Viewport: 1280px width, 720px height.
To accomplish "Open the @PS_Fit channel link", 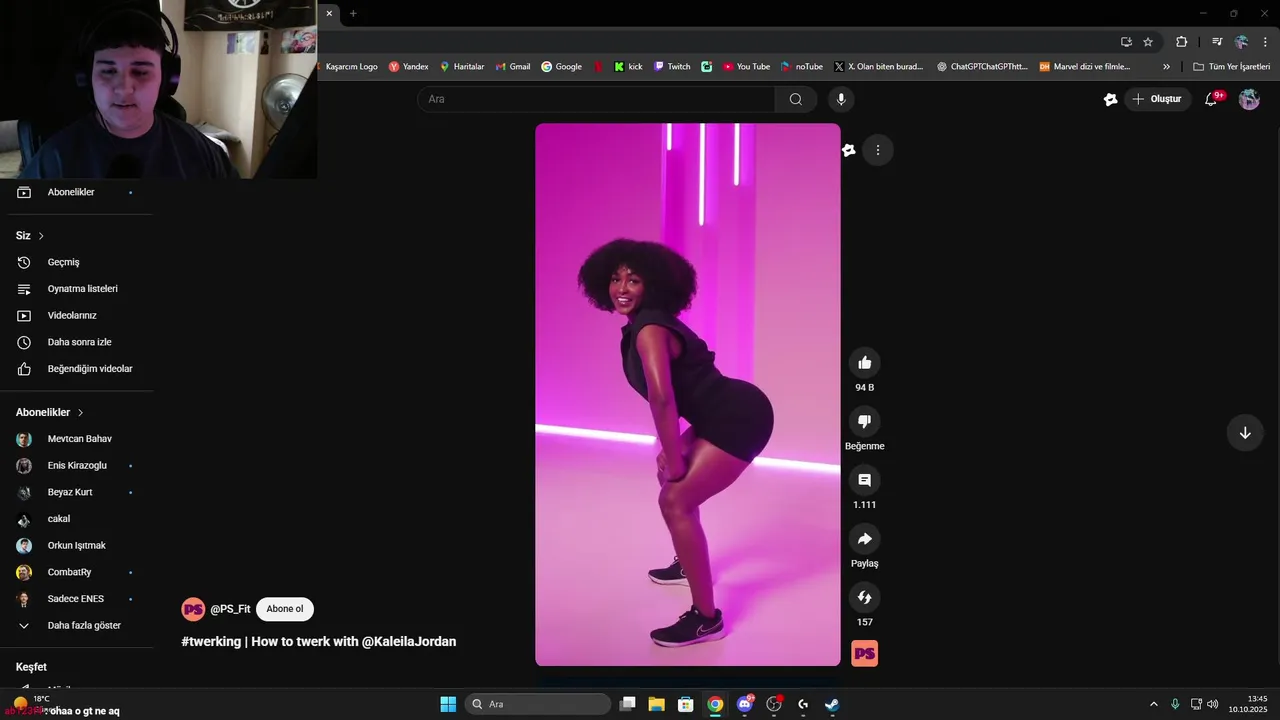I will click(230, 609).
